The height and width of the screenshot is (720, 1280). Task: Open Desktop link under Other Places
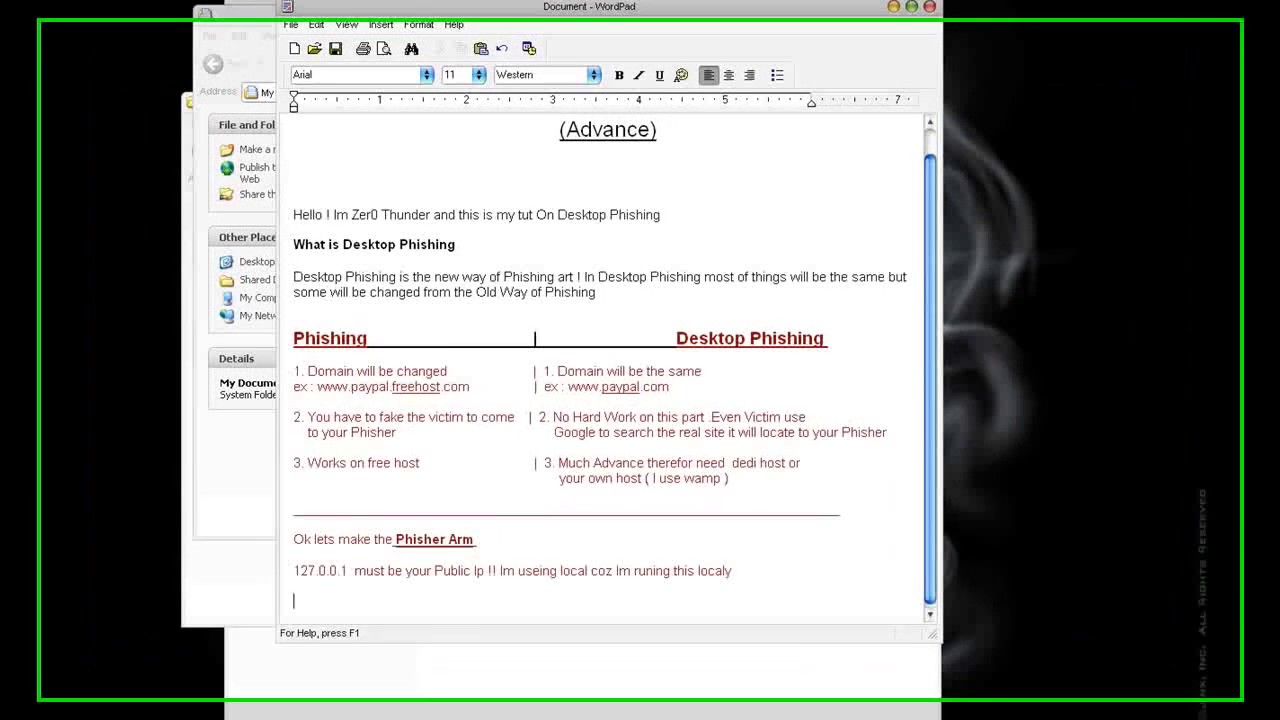click(x=248, y=262)
